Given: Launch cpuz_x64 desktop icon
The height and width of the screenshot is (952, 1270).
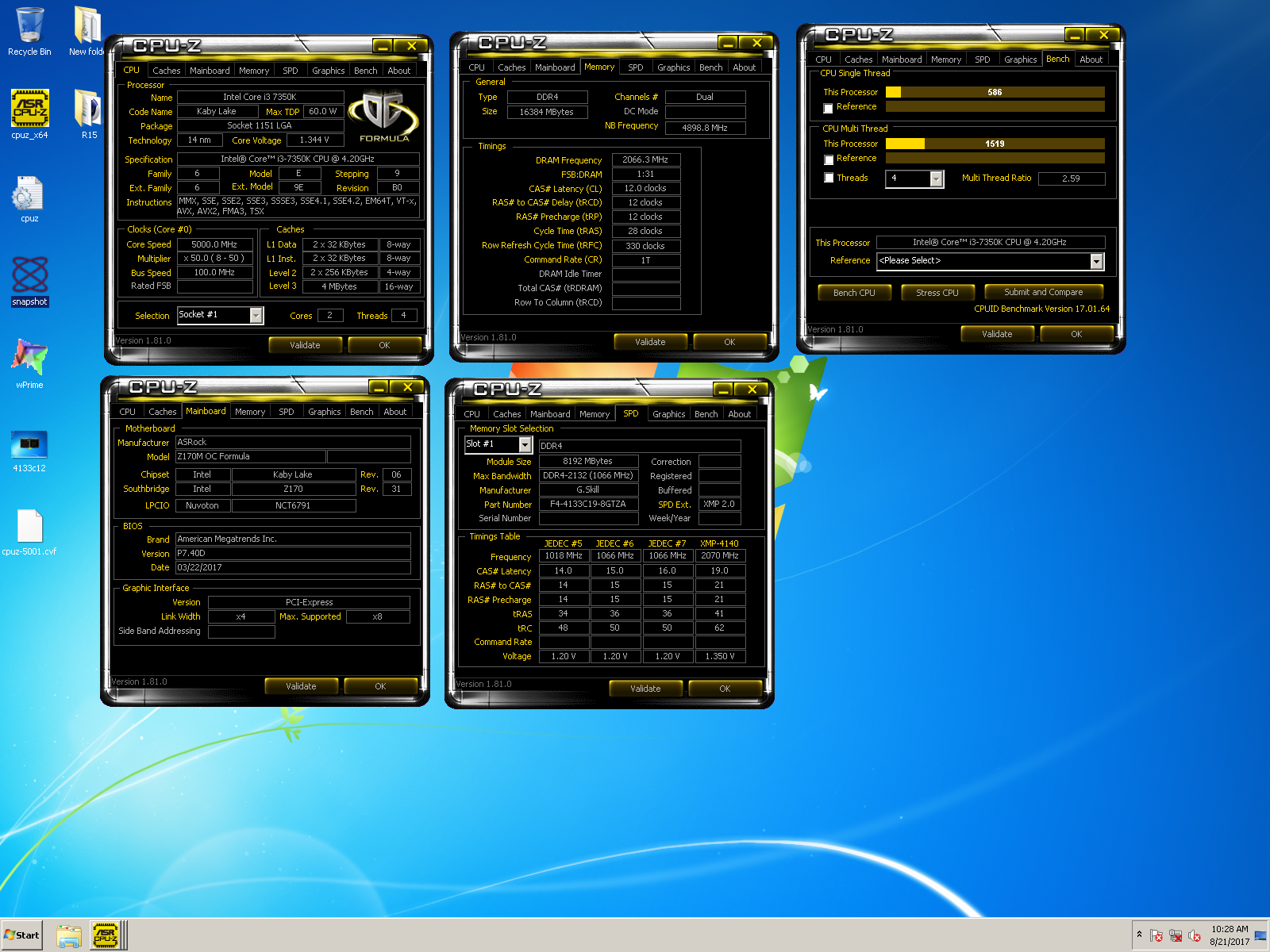Looking at the screenshot, I should [29, 115].
